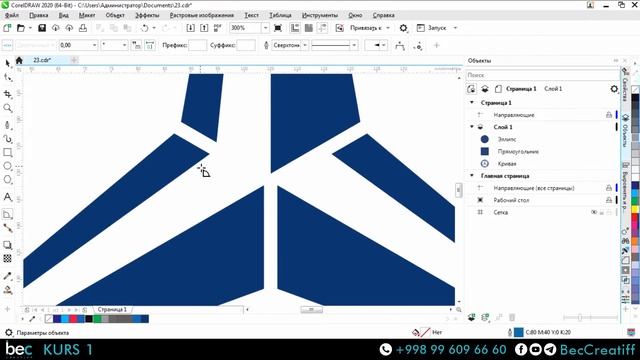
Task: Click the Print icon
Action: pos(83,28)
